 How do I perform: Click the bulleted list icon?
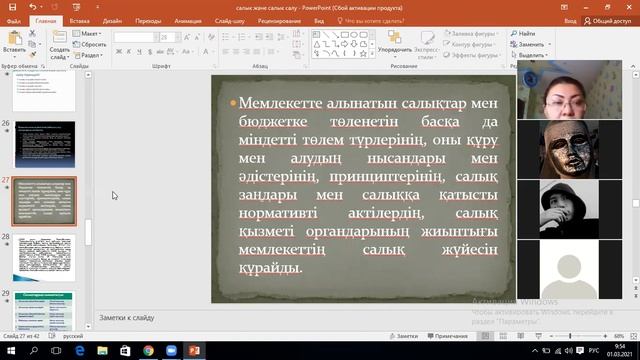click(227, 37)
